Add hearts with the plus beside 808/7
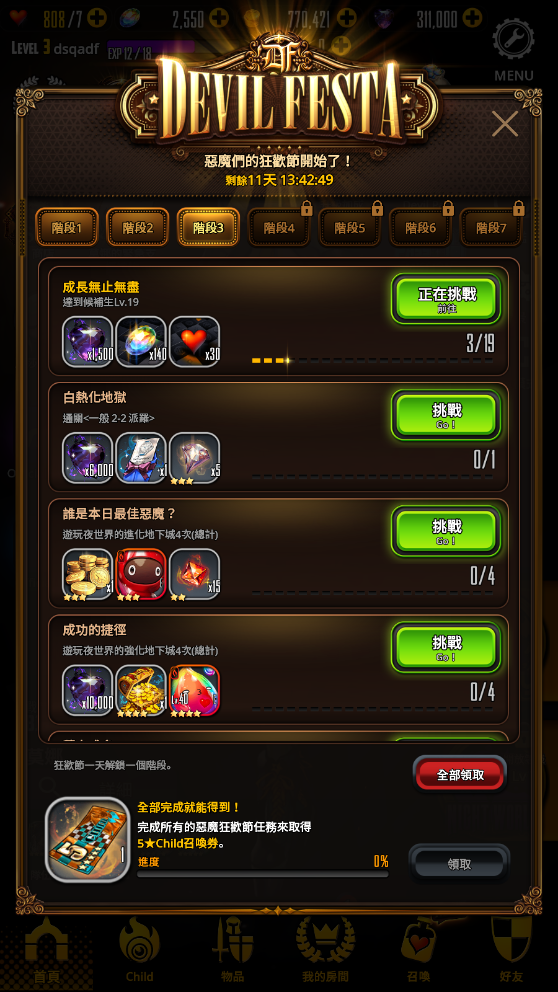This screenshot has height=992, width=558. pos(97,18)
